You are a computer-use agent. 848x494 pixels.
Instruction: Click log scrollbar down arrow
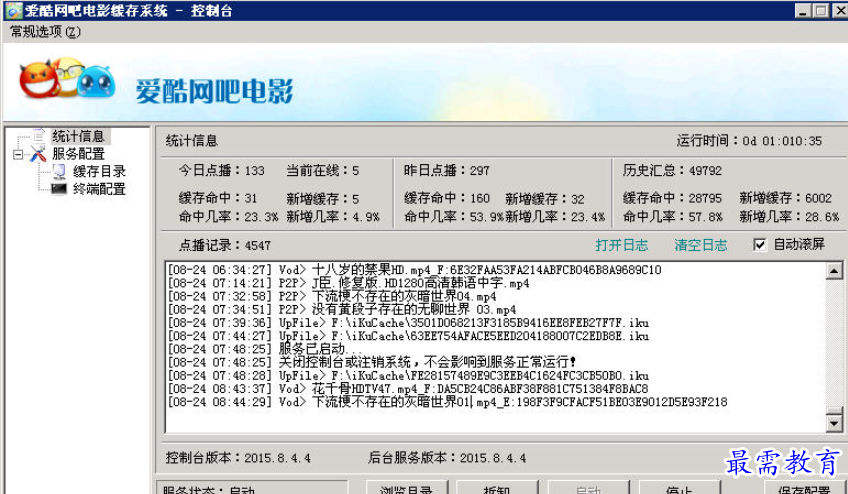point(834,423)
